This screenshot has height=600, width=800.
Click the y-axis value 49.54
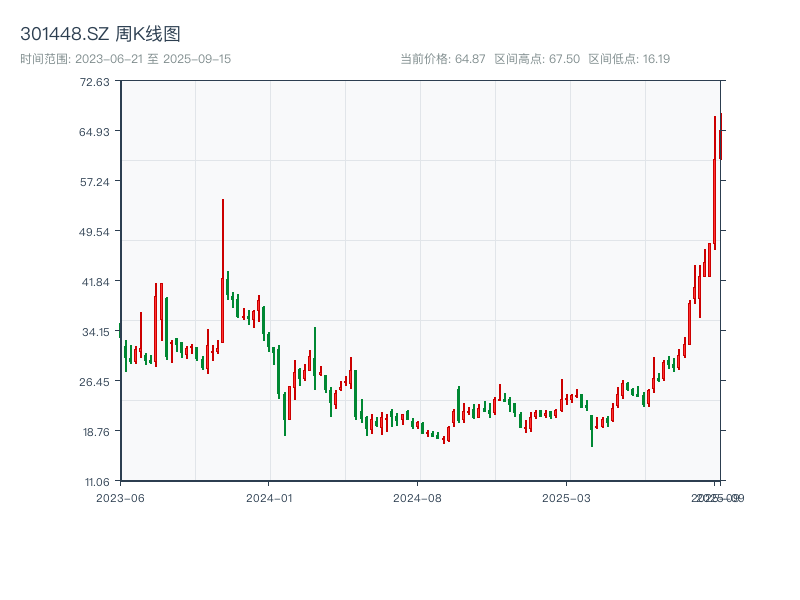[x=94, y=232]
